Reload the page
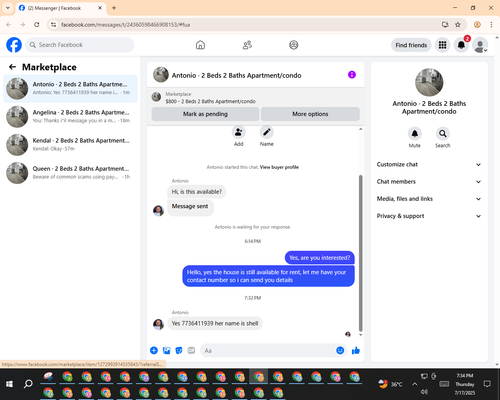Viewport: 500px width, 400px height. pos(37,25)
